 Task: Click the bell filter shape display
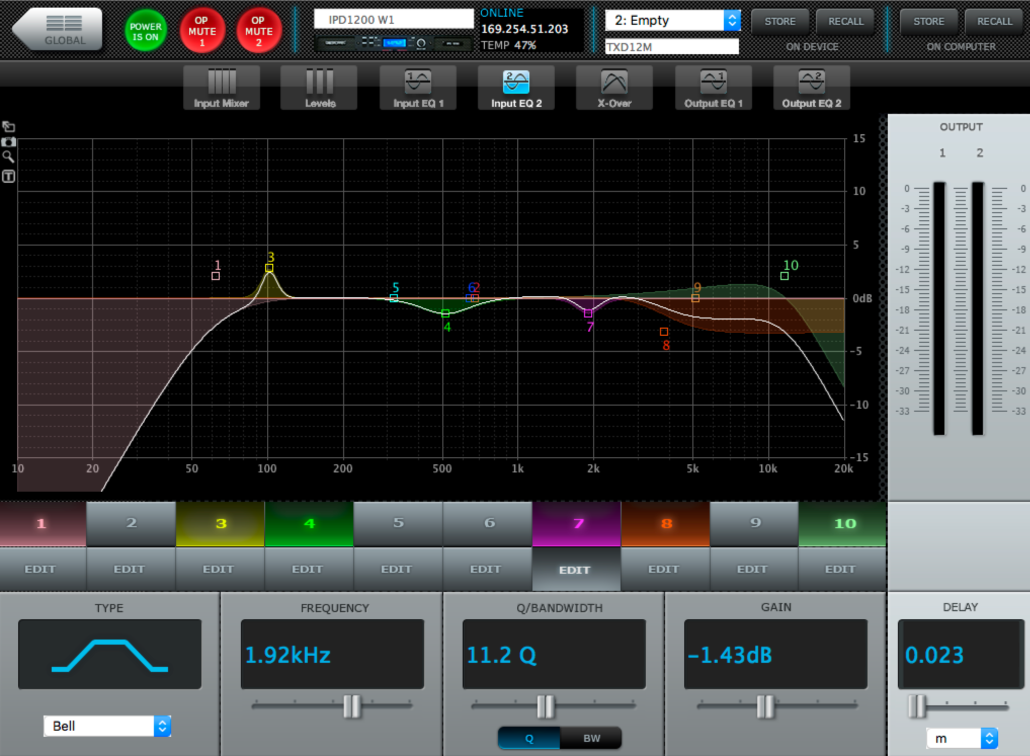coord(110,654)
